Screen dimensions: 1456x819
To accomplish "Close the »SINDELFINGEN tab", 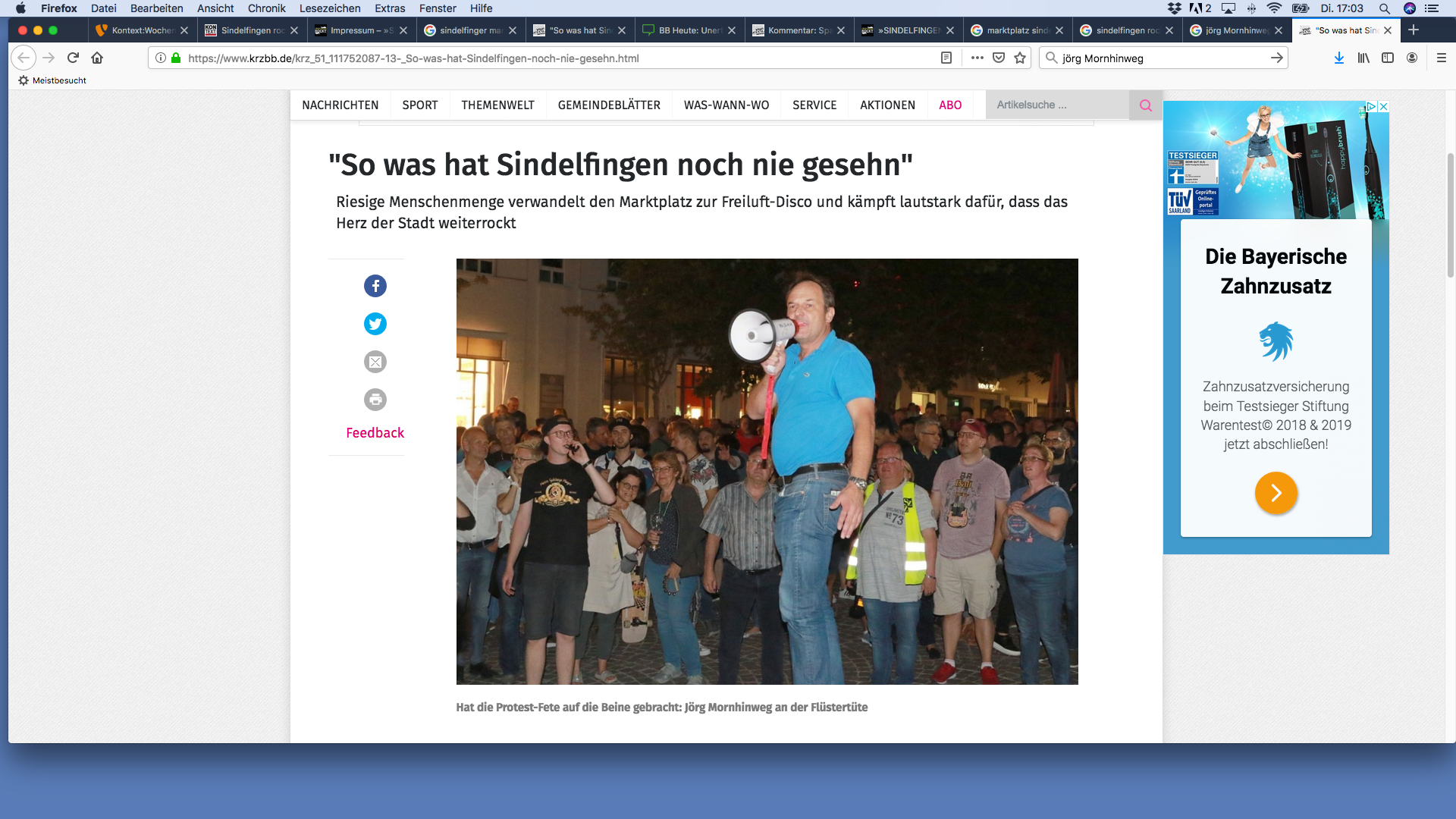I will click(950, 30).
